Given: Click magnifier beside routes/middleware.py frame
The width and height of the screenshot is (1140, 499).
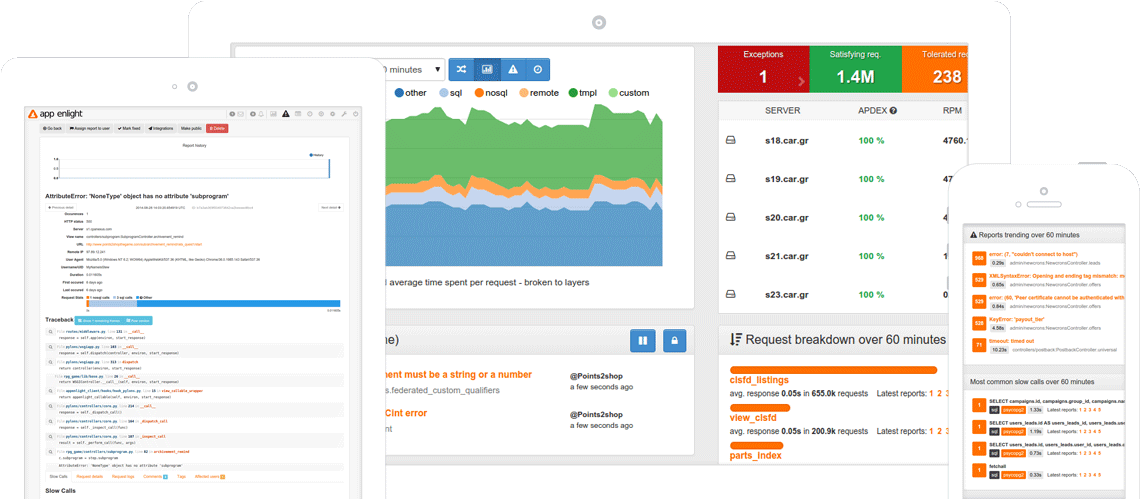Looking at the screenshot, I should point(50,332).
